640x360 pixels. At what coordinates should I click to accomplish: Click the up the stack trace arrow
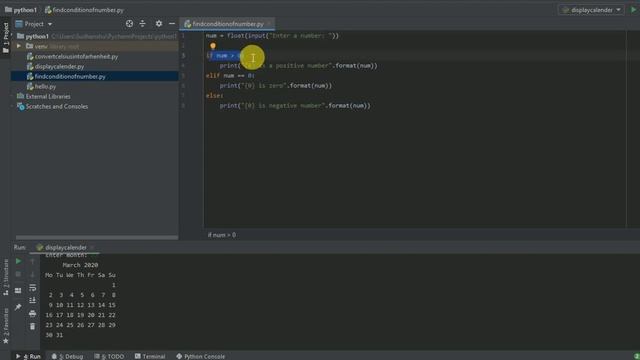tap(33, 261)
